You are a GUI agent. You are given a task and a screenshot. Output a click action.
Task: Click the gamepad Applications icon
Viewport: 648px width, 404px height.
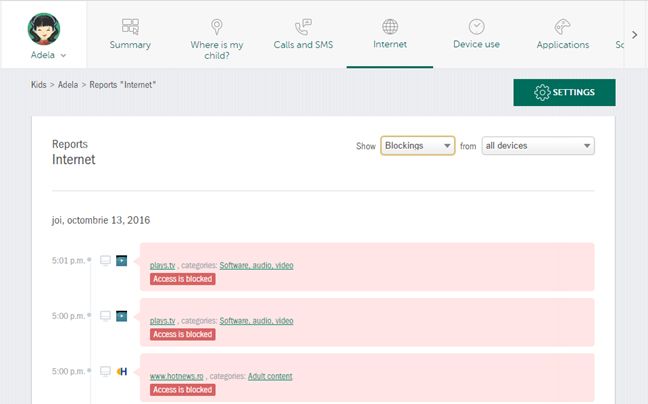click(562, 27)
